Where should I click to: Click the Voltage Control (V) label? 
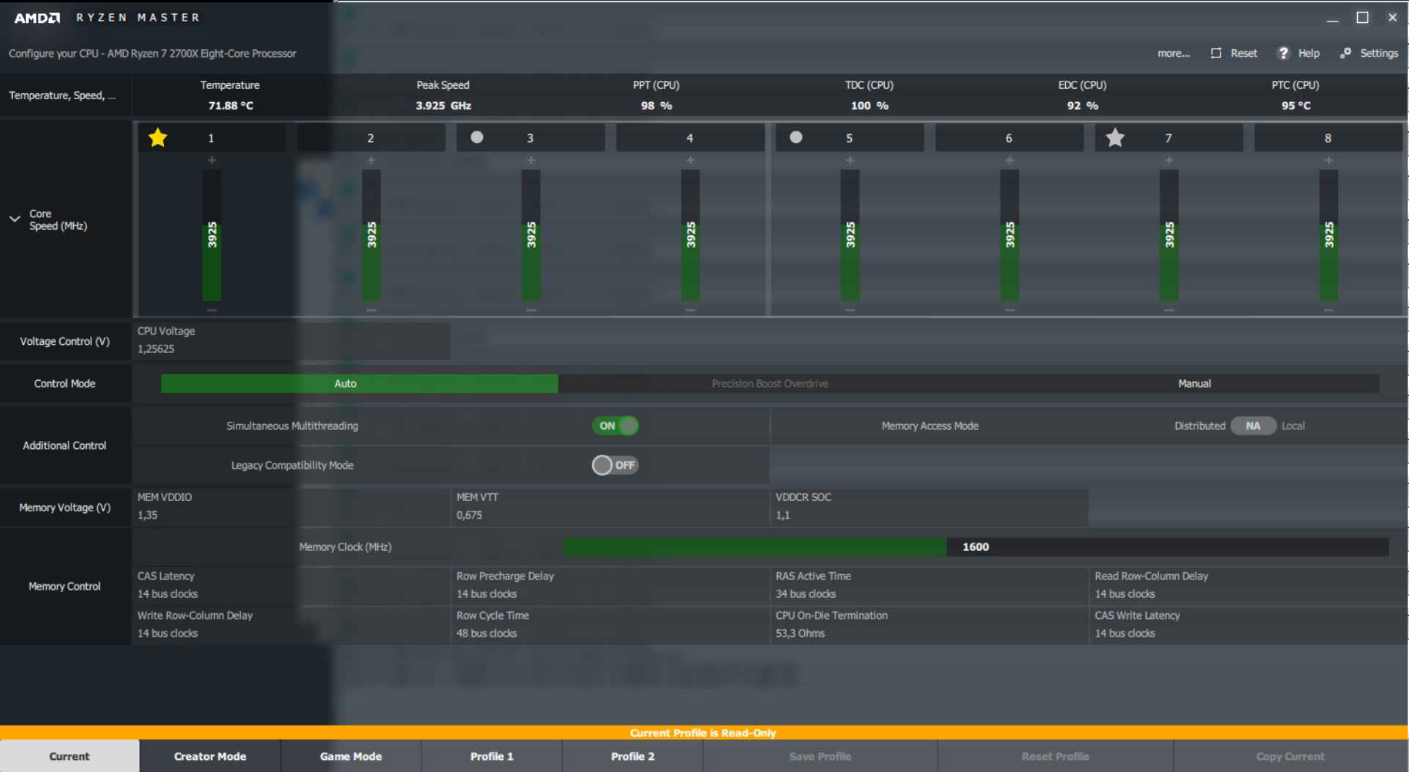65,341
